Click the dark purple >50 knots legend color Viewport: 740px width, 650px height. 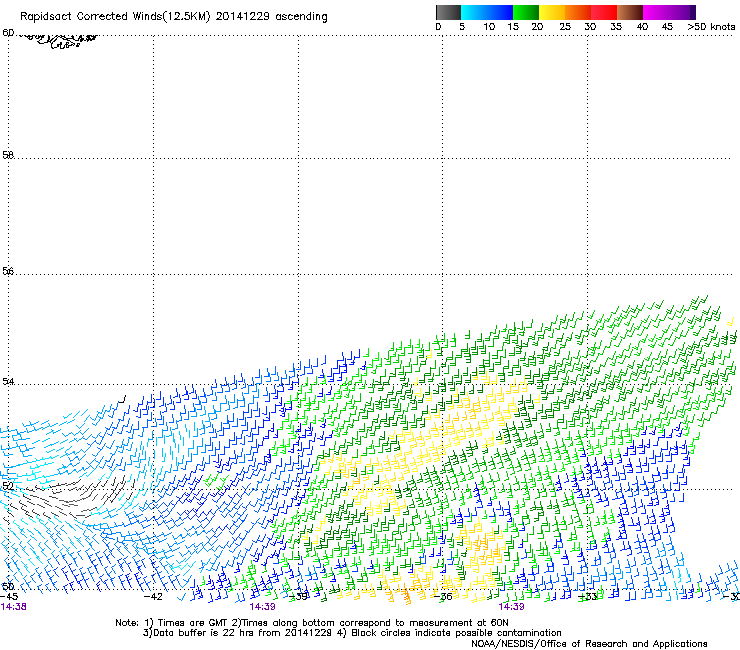coord(692,12)
